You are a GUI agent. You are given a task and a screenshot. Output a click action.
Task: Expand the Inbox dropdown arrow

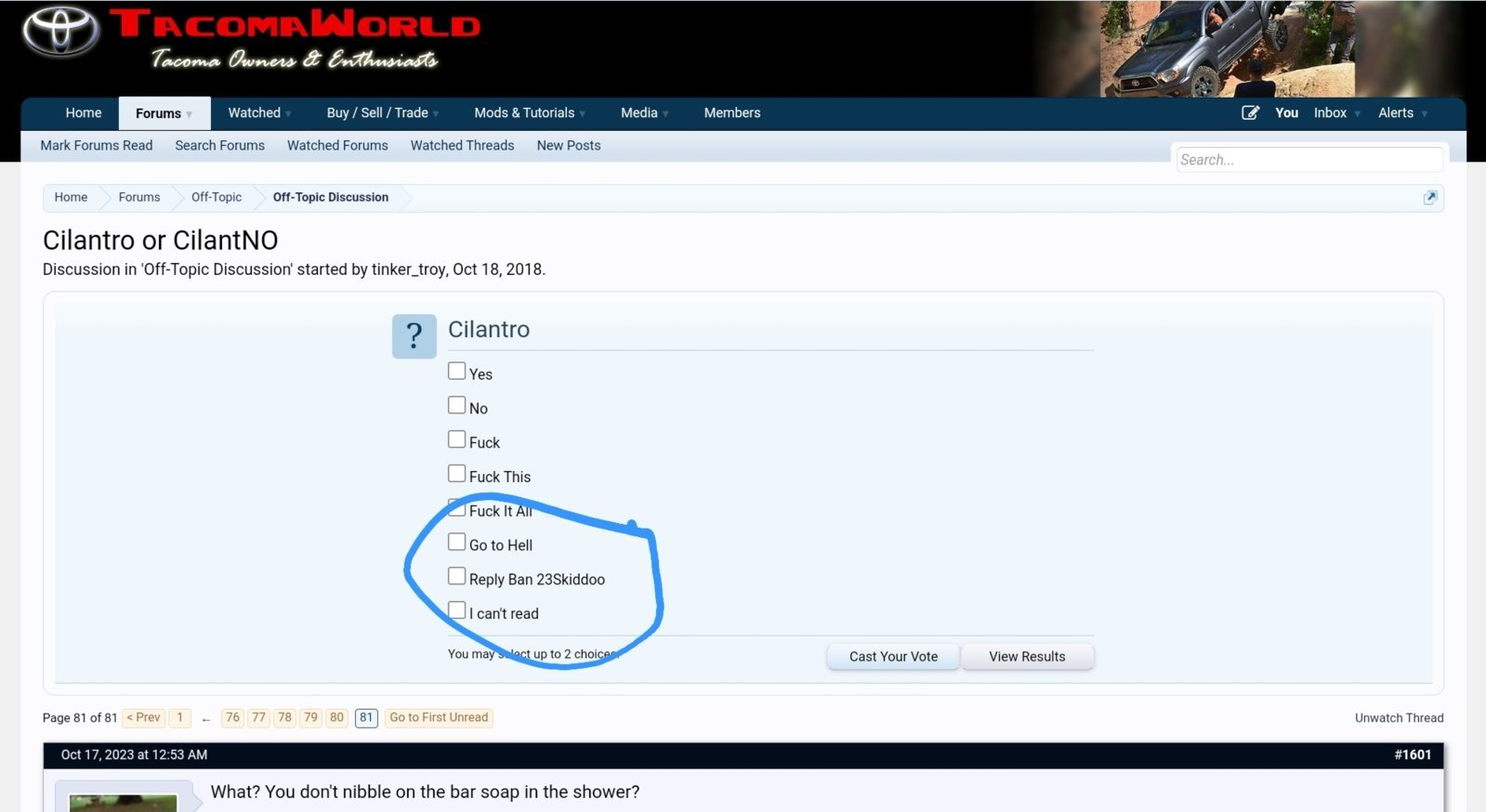point(1357,114)
